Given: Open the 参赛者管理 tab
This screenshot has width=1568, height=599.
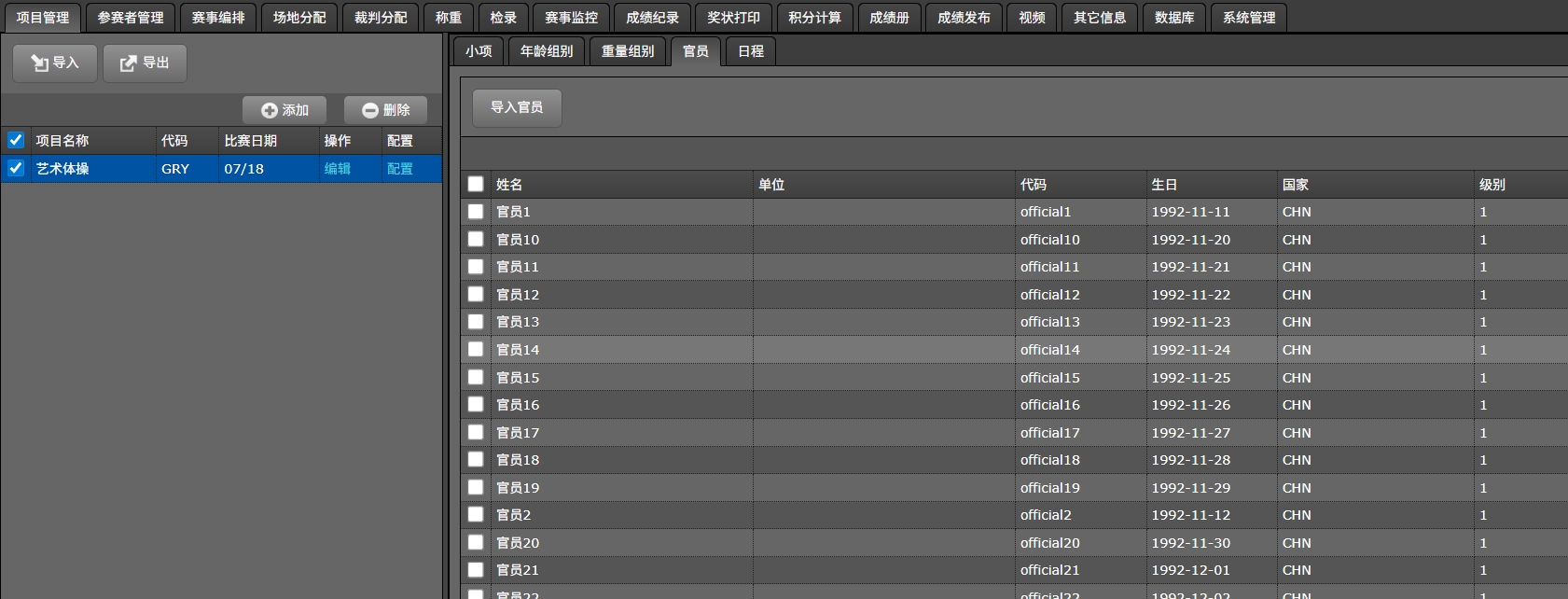Looking at the screenshot, I should point(131,18).
